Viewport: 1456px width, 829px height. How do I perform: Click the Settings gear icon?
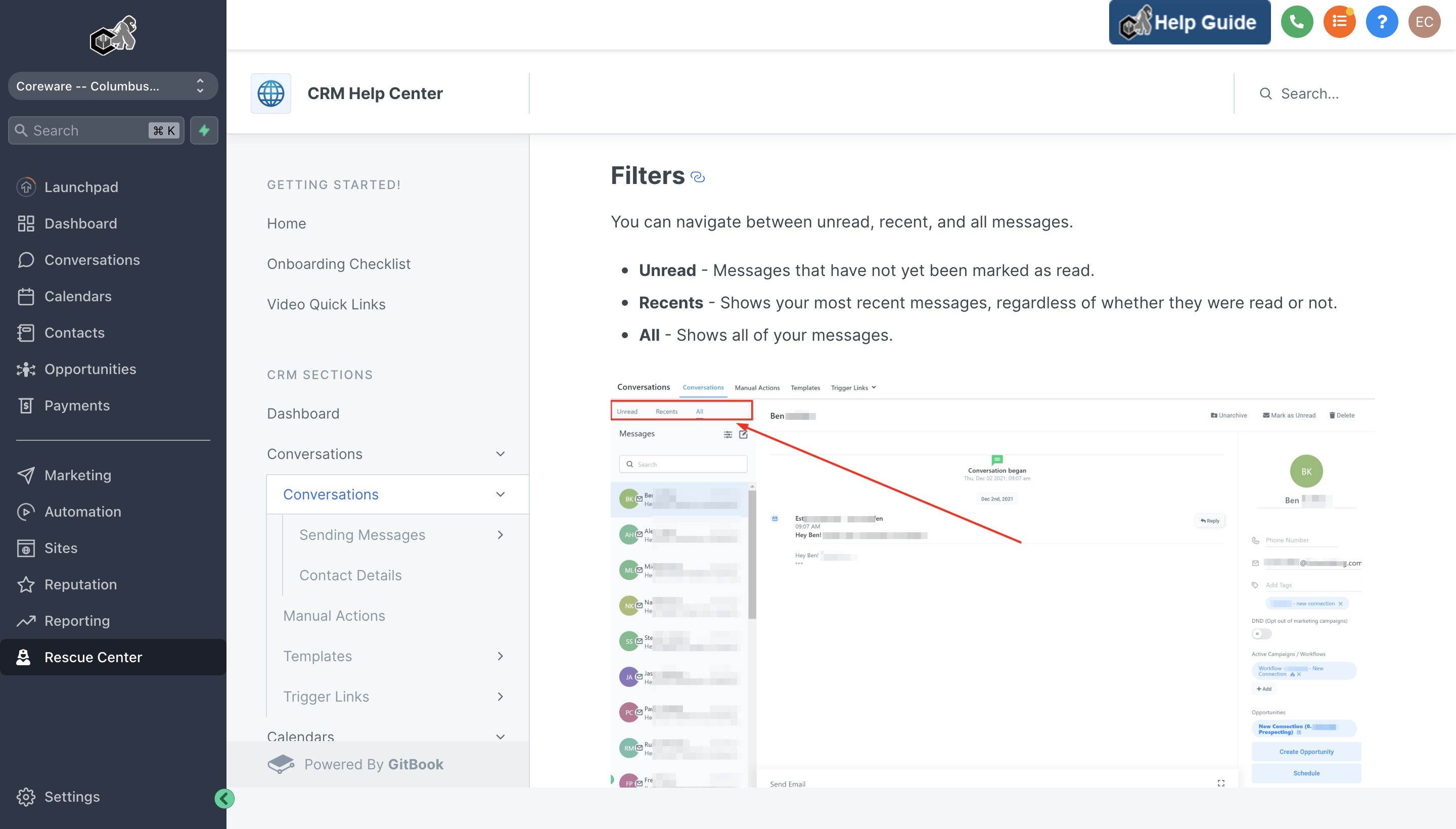(26, 797)
